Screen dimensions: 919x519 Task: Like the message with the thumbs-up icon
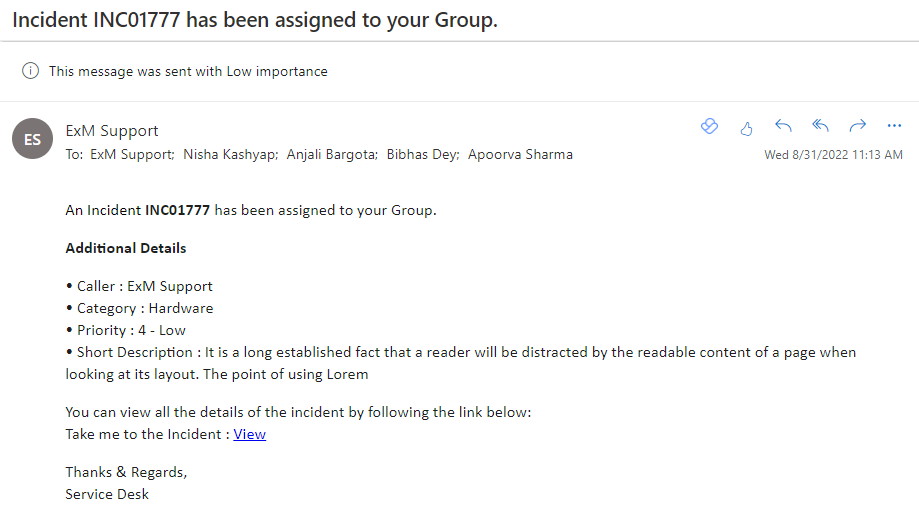coord(746,128)
